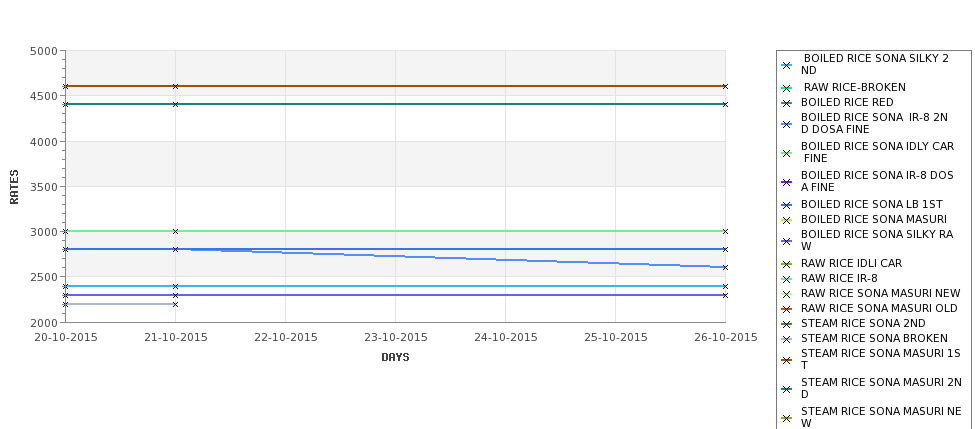The image size is (975, 429).
Task: Click the STEAM RICE SONA MASURI 2ND marker
Action: (x=787, y=389)
